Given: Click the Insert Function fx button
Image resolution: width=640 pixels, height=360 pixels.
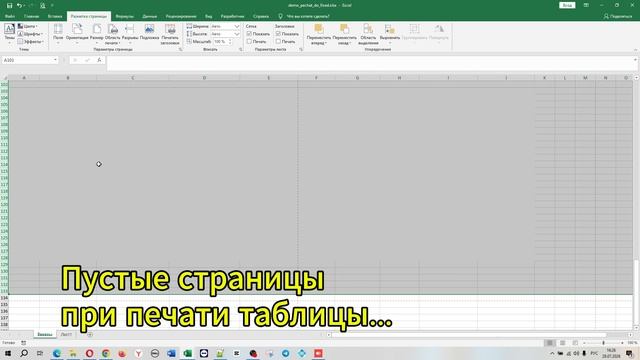Looking at the screenshot, I should pyautogui.click(x=99, y=60).
